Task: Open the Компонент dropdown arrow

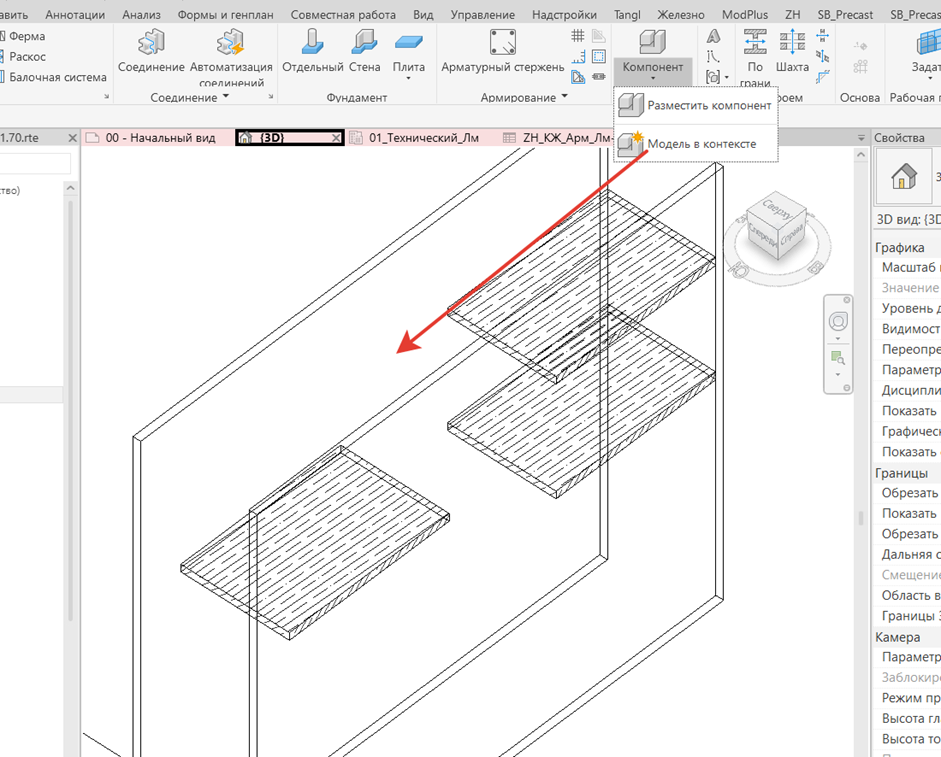Action: click(652, 79)
